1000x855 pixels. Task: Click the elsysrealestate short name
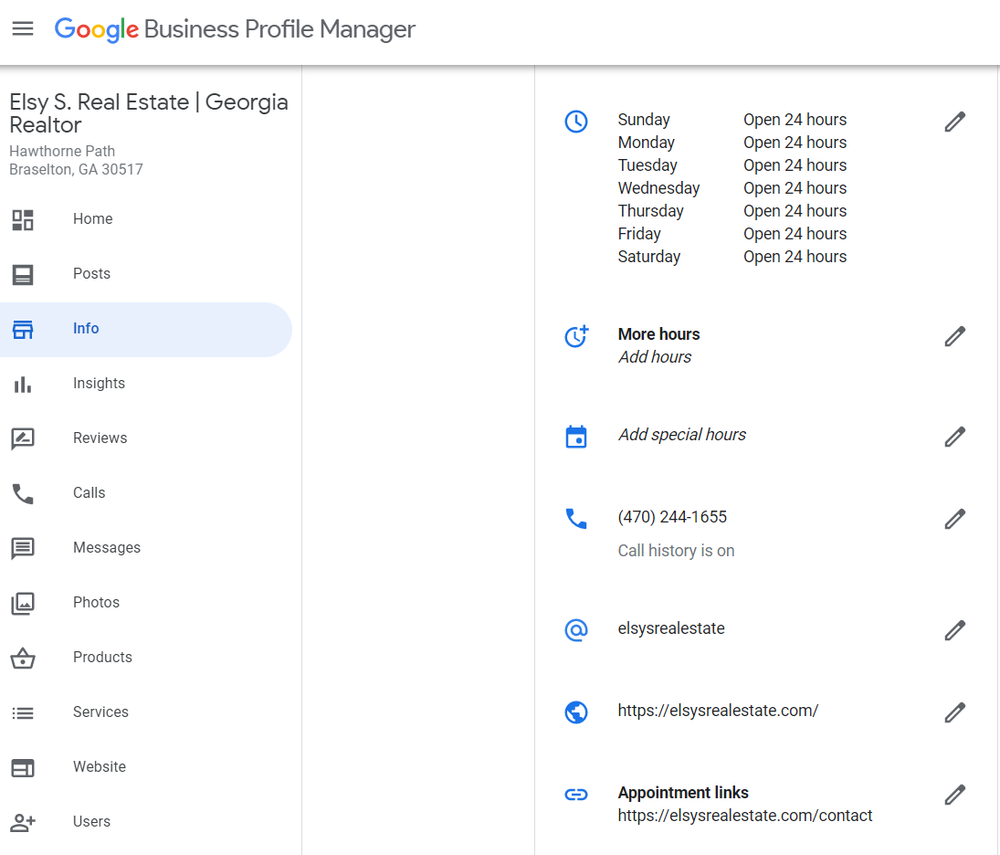tap(671, 629)
